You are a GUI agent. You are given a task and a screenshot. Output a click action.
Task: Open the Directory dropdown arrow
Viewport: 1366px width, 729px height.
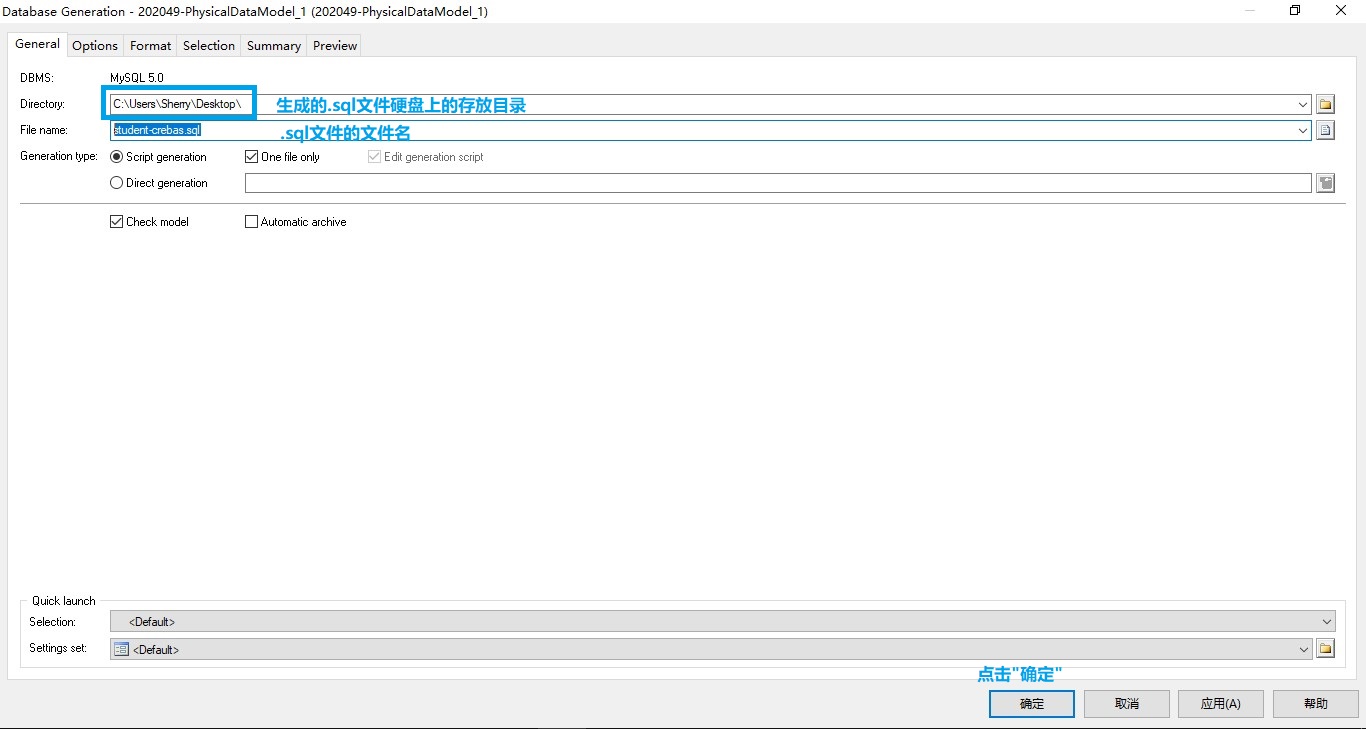[x=1302, y=103]
